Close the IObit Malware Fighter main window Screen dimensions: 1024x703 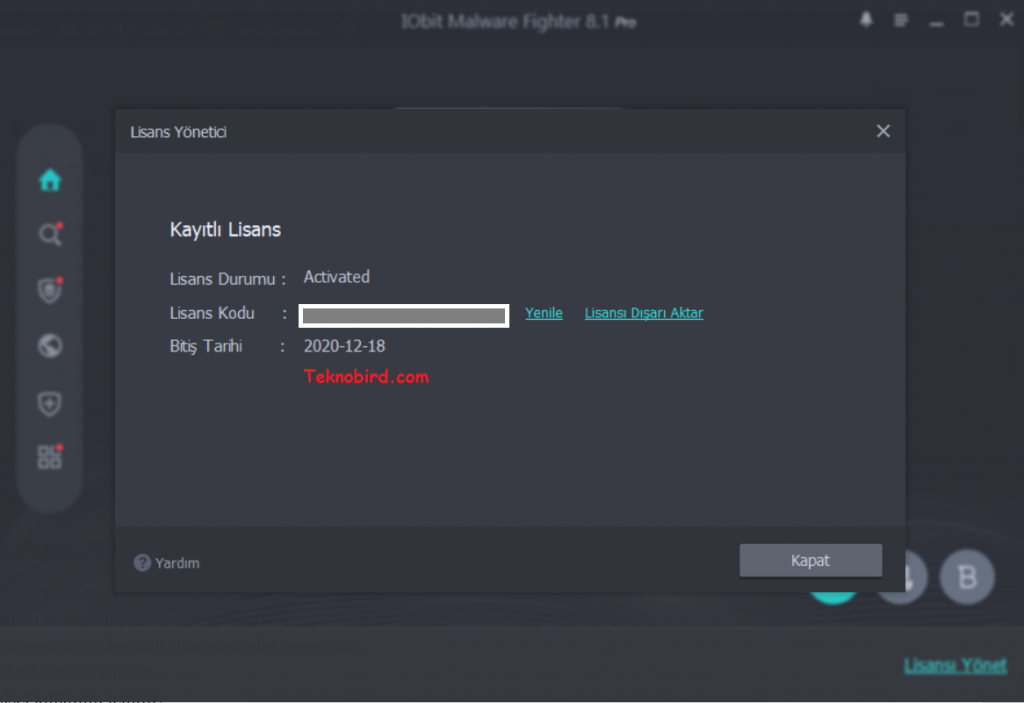point(1006,20)
